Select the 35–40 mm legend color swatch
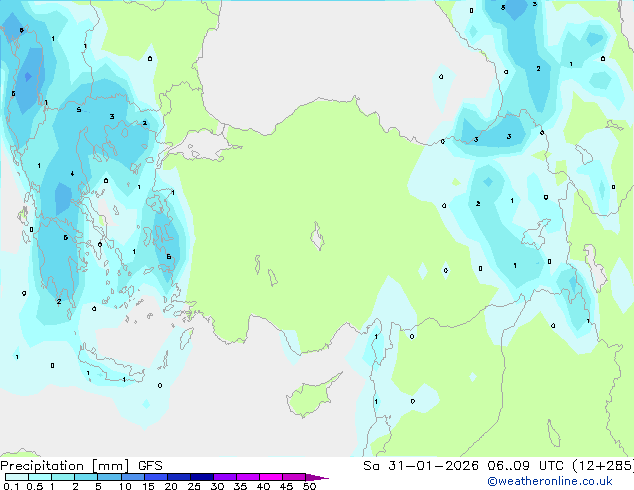634x490 pixels. pyautogui.click(x=248, y=477)
